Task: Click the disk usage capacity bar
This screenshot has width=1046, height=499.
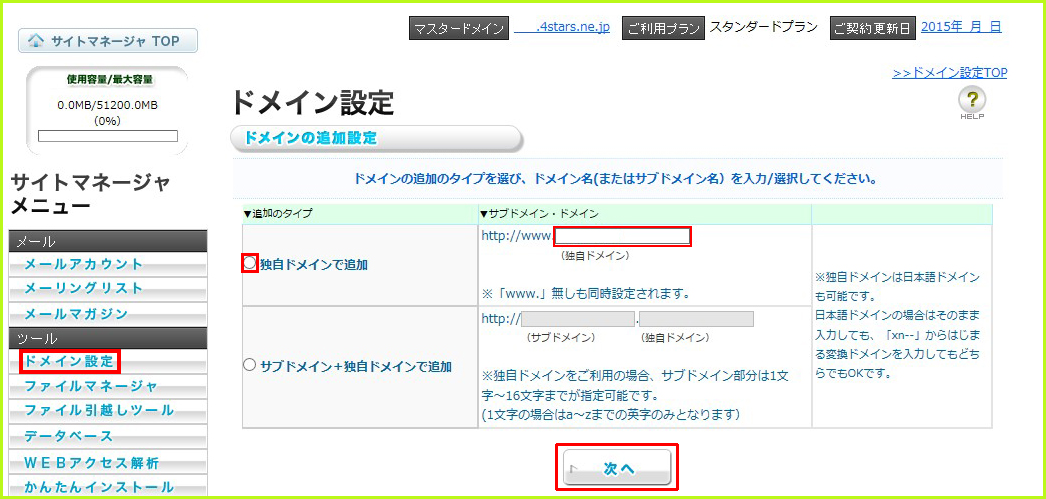Action: click(108, 136)
